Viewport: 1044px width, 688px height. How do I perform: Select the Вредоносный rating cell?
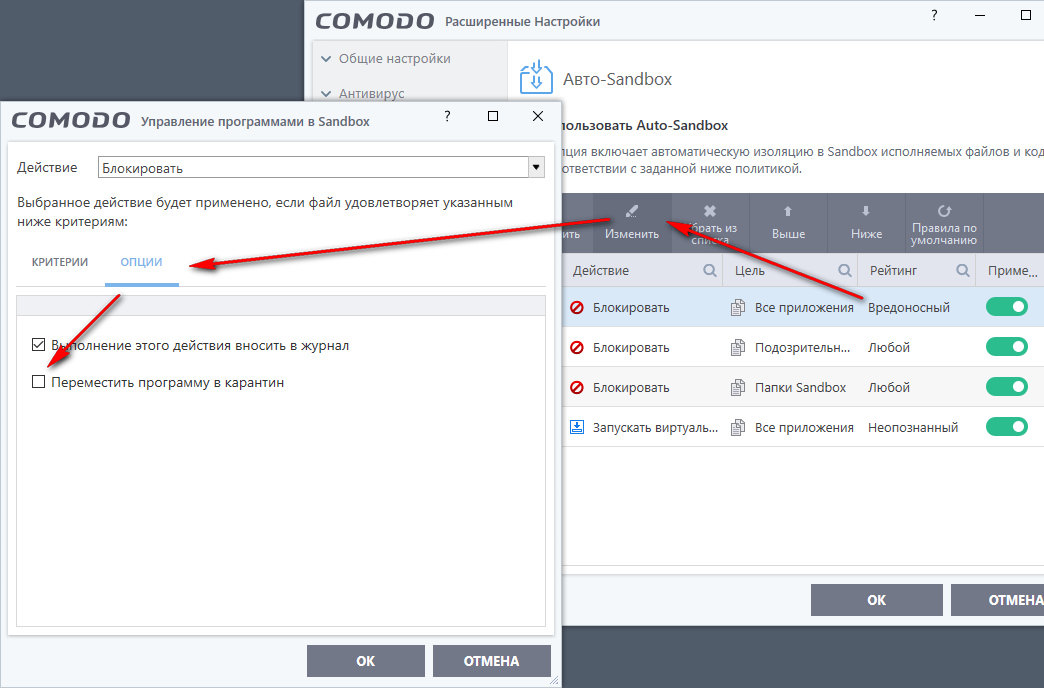pyautogui.click(x=909, y=307)
